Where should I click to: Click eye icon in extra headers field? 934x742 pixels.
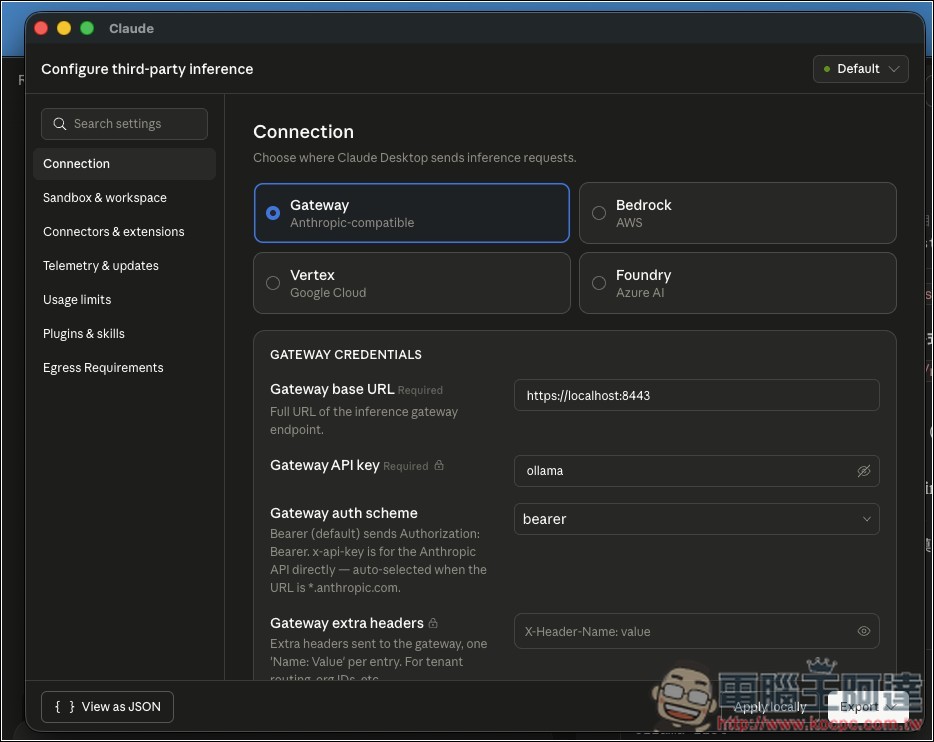click(x=863, y=631)
